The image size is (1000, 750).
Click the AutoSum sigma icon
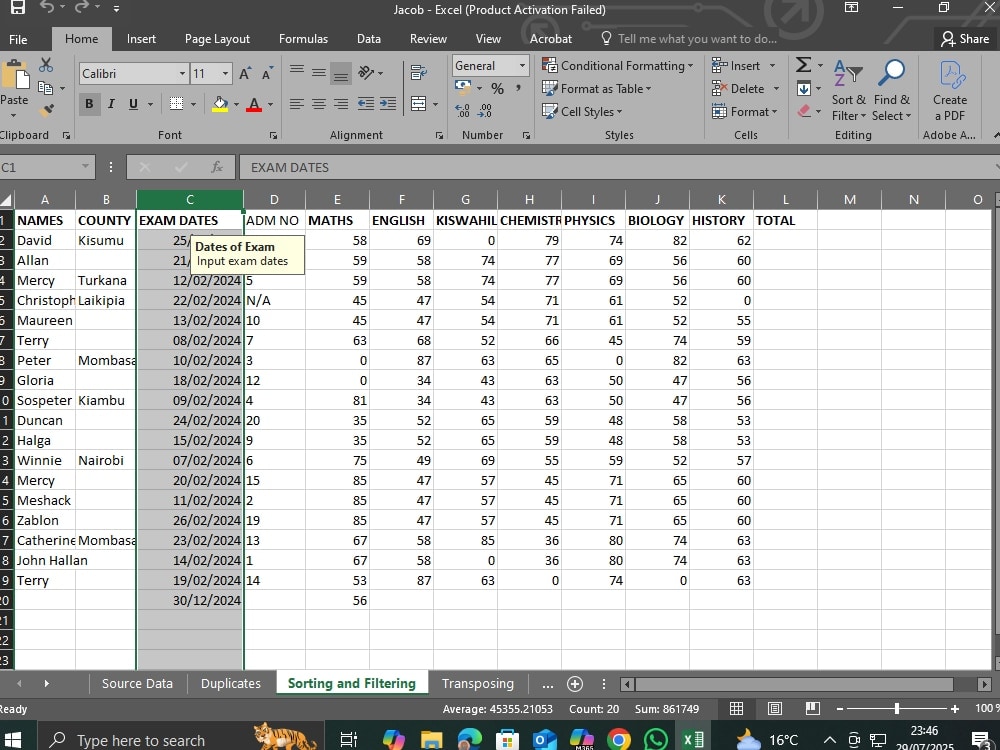click(x=804, y=65)
